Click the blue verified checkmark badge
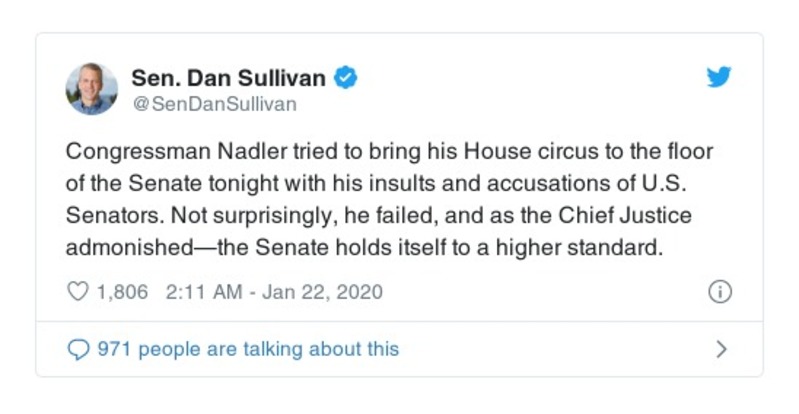Screen dimensions: 799x414 [345, 78]
